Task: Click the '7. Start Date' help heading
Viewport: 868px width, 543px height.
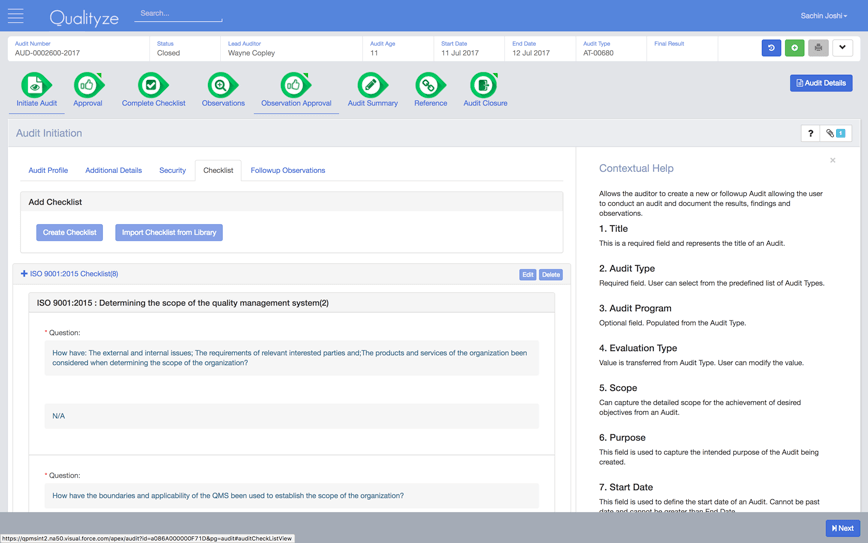Action: pos(626,487)
